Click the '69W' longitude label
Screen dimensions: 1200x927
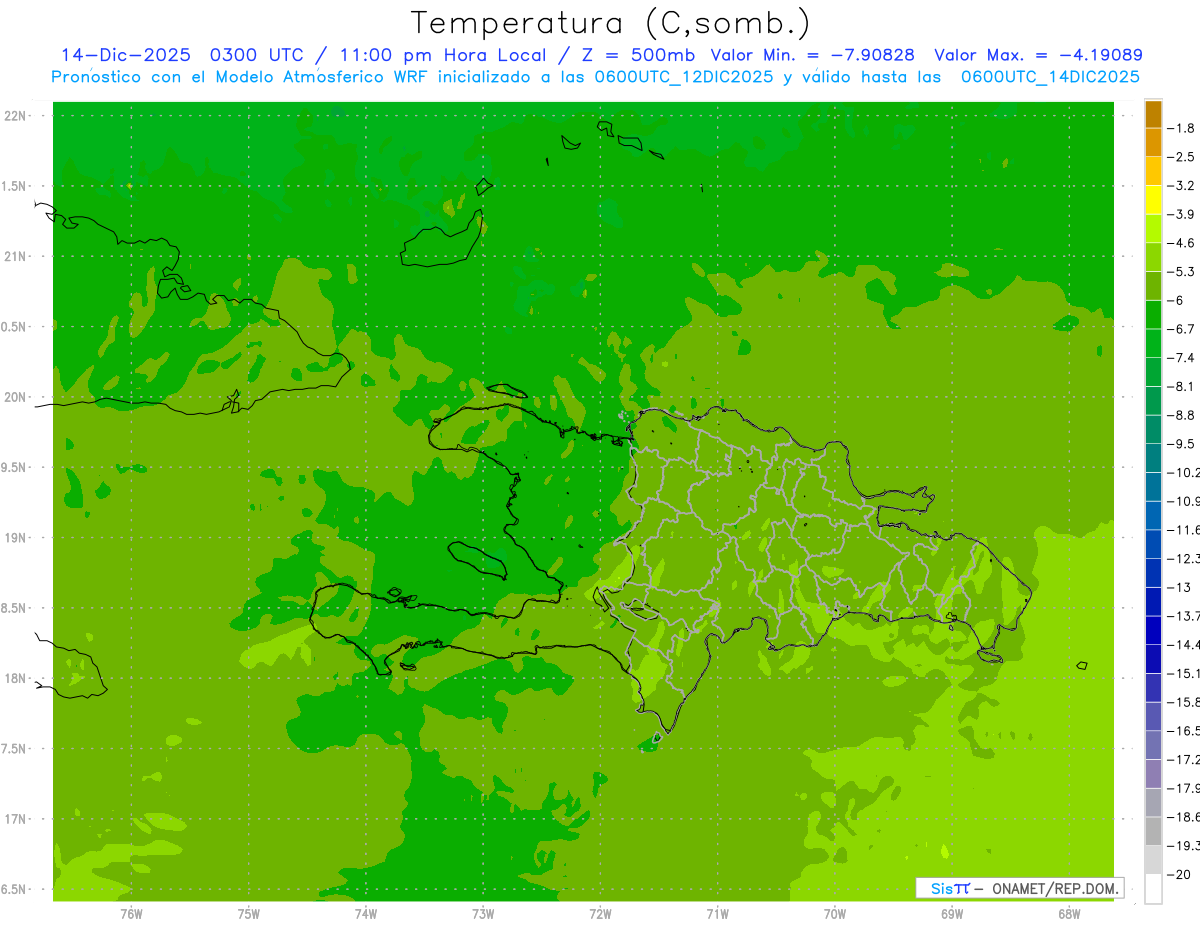[x=952, y=914]
